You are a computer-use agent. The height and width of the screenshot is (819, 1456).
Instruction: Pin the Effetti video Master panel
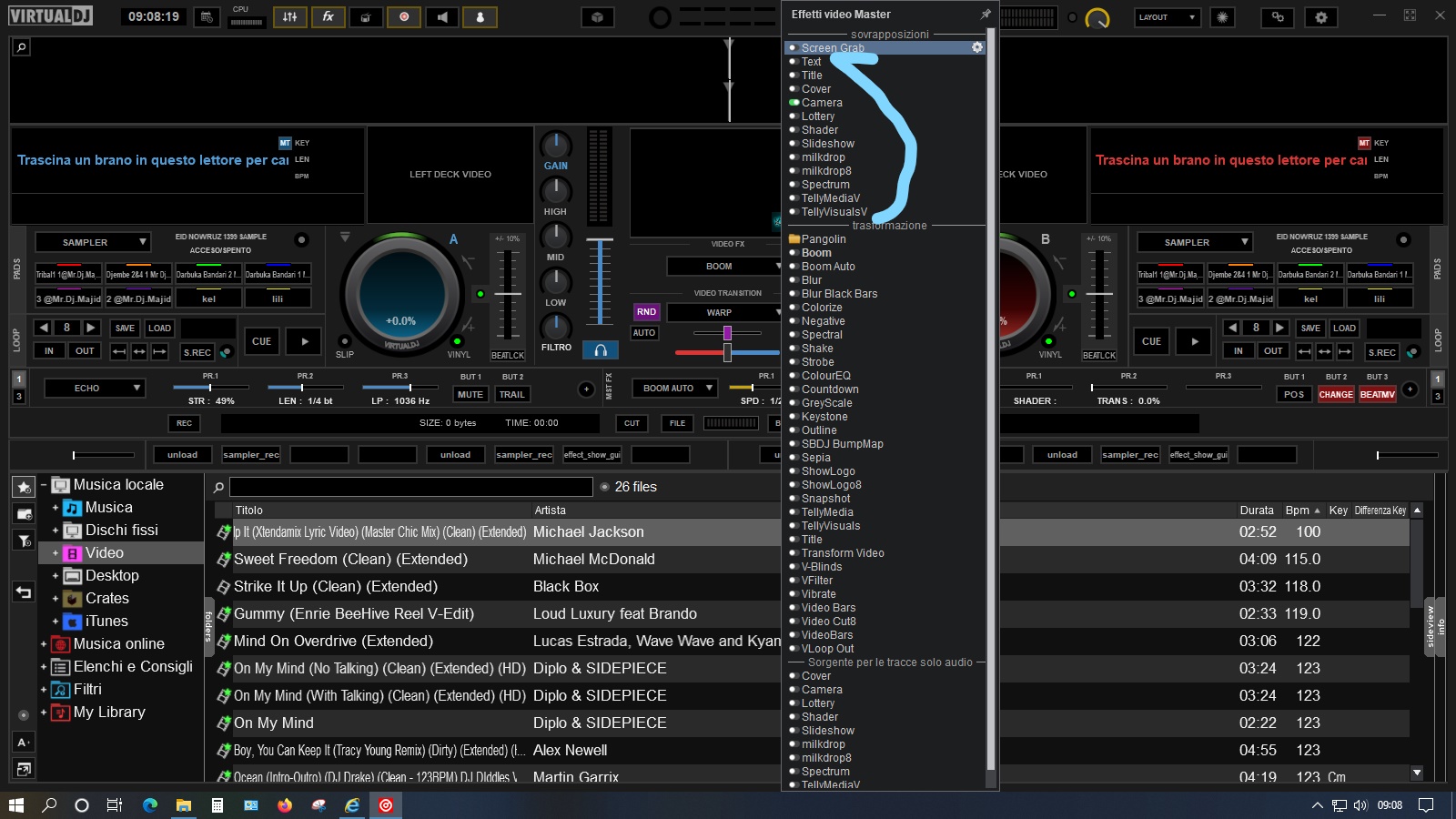tap(985, 15)
